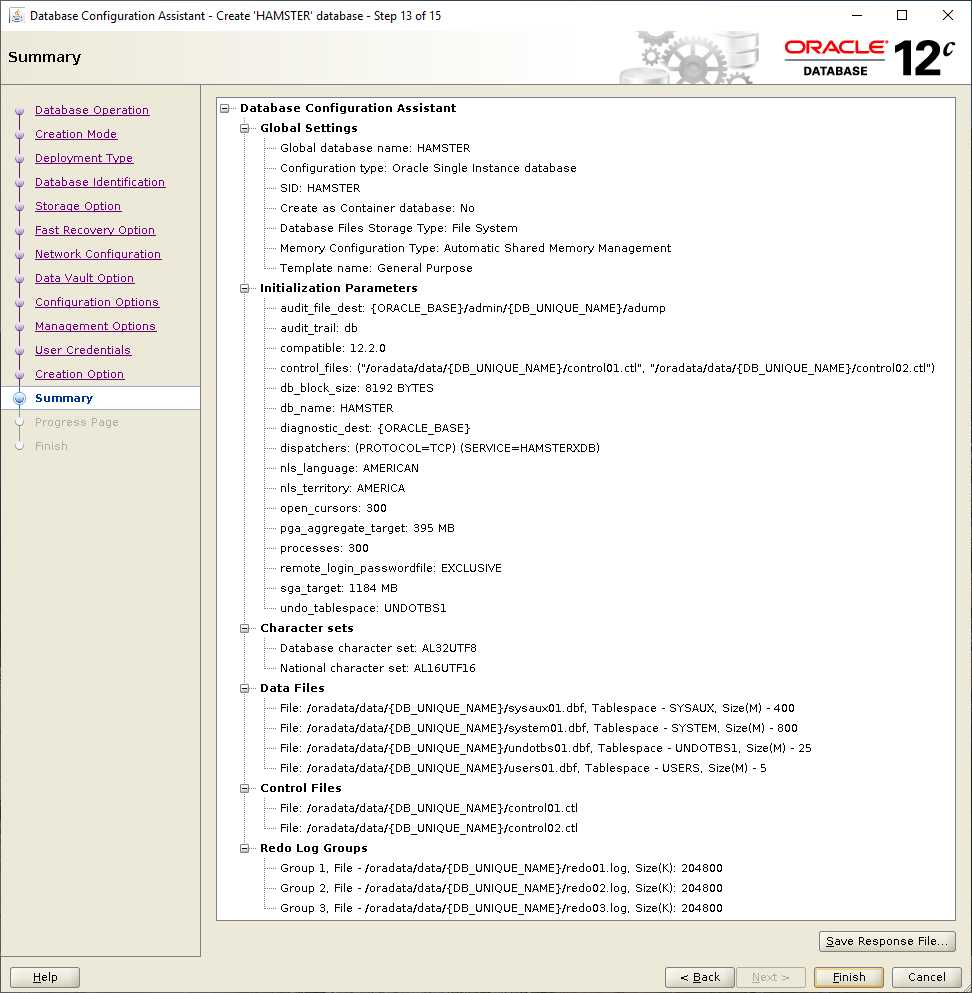Screen dimensions: 972x993
Task: Open the Creation Mode step
Action: click(x=76, y=134)
